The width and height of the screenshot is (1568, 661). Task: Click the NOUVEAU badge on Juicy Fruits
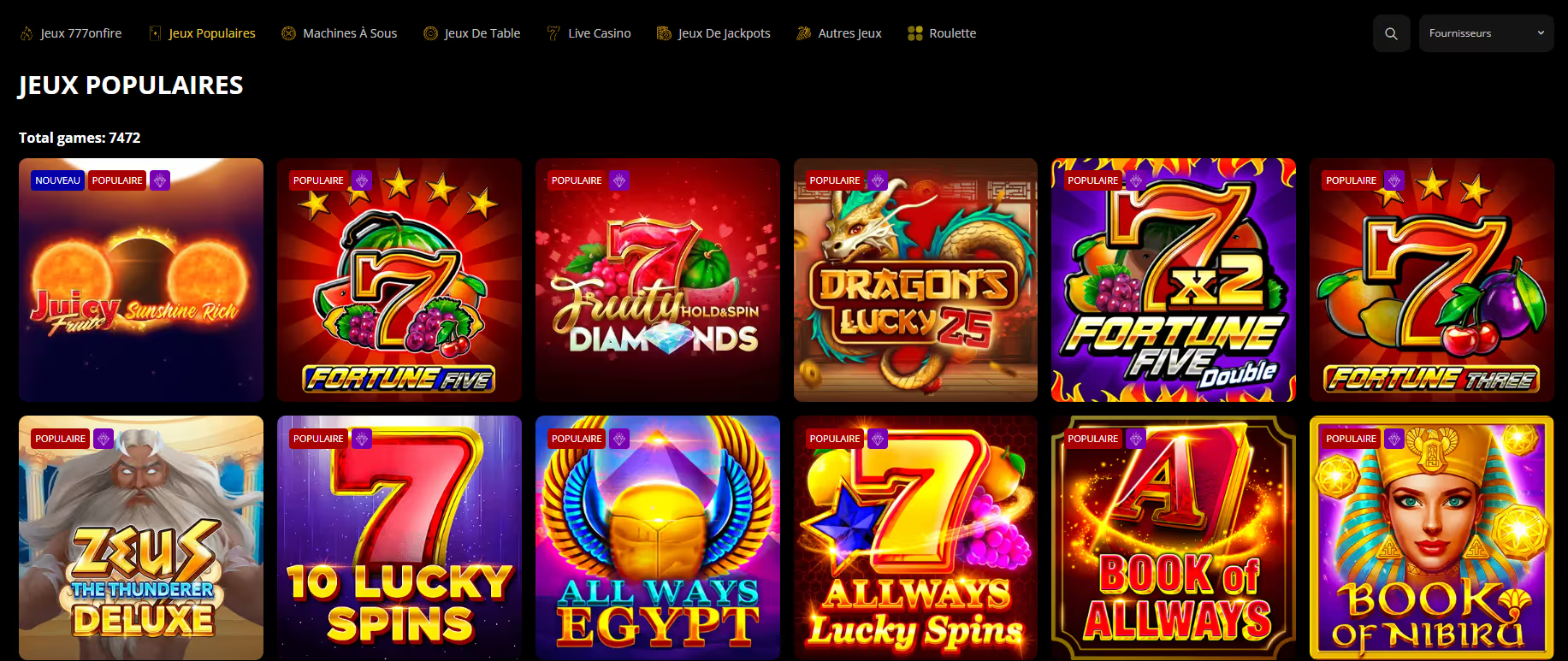point(57,180)
